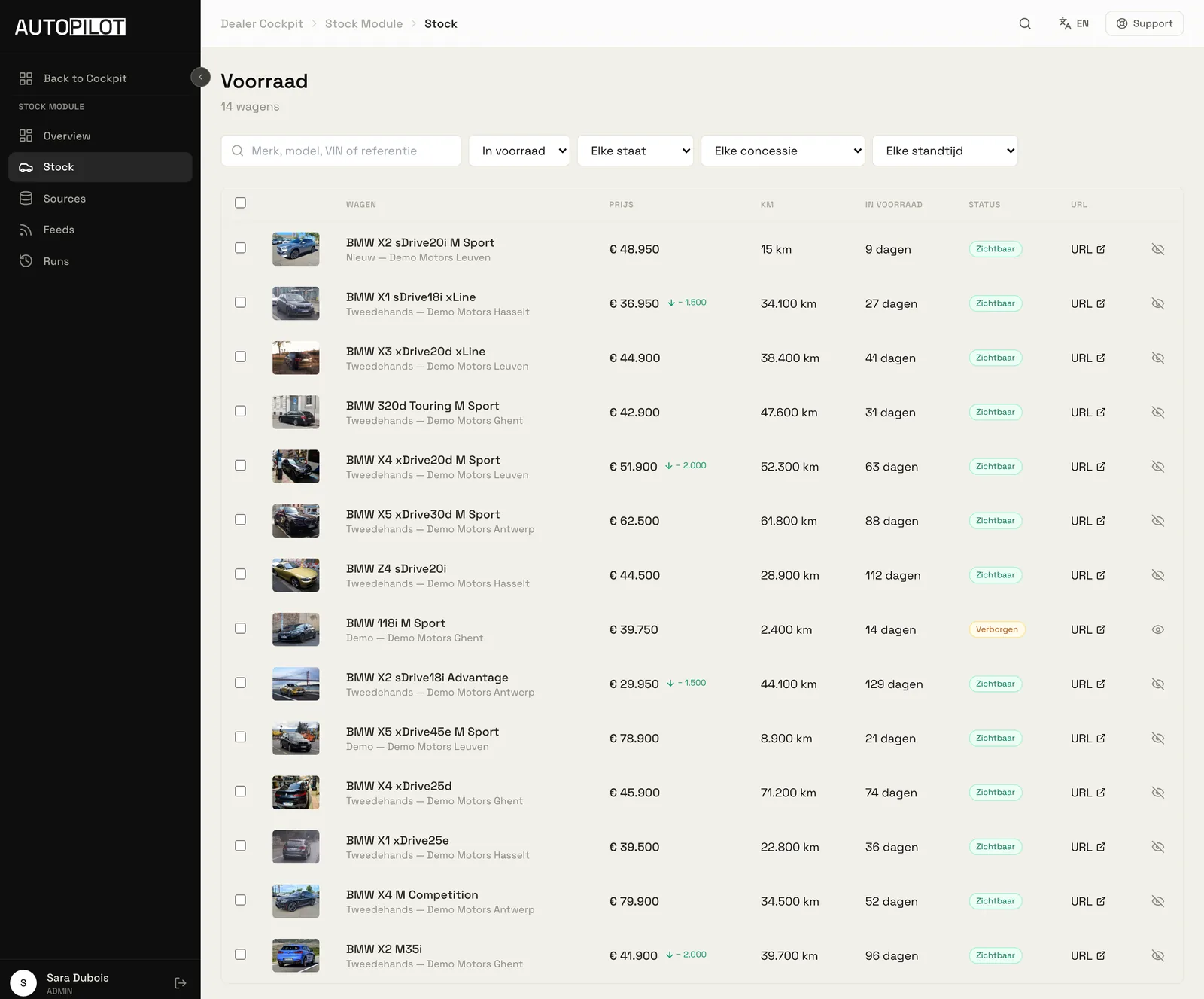Open the Elke staat dropdown

point(635,151)
